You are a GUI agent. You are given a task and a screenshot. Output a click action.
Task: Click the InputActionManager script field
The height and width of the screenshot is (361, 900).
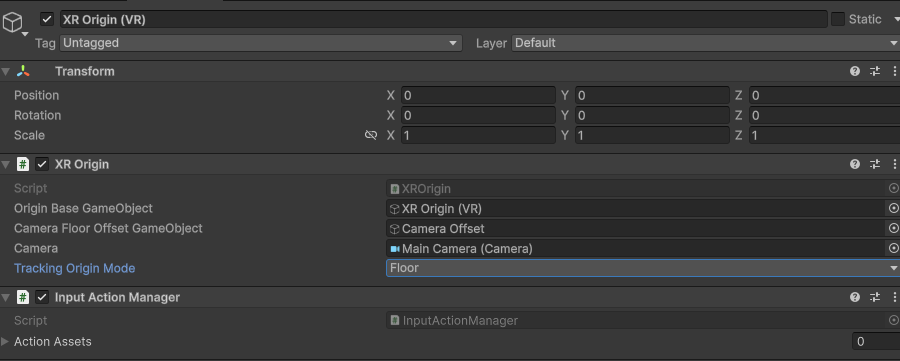(x=637, y=320)
